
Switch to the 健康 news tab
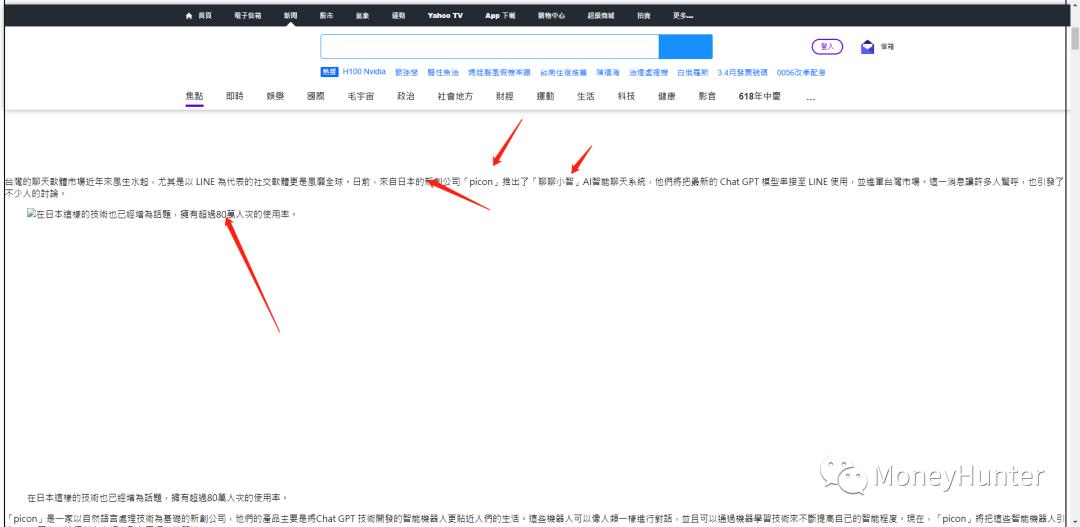(667, 97)
